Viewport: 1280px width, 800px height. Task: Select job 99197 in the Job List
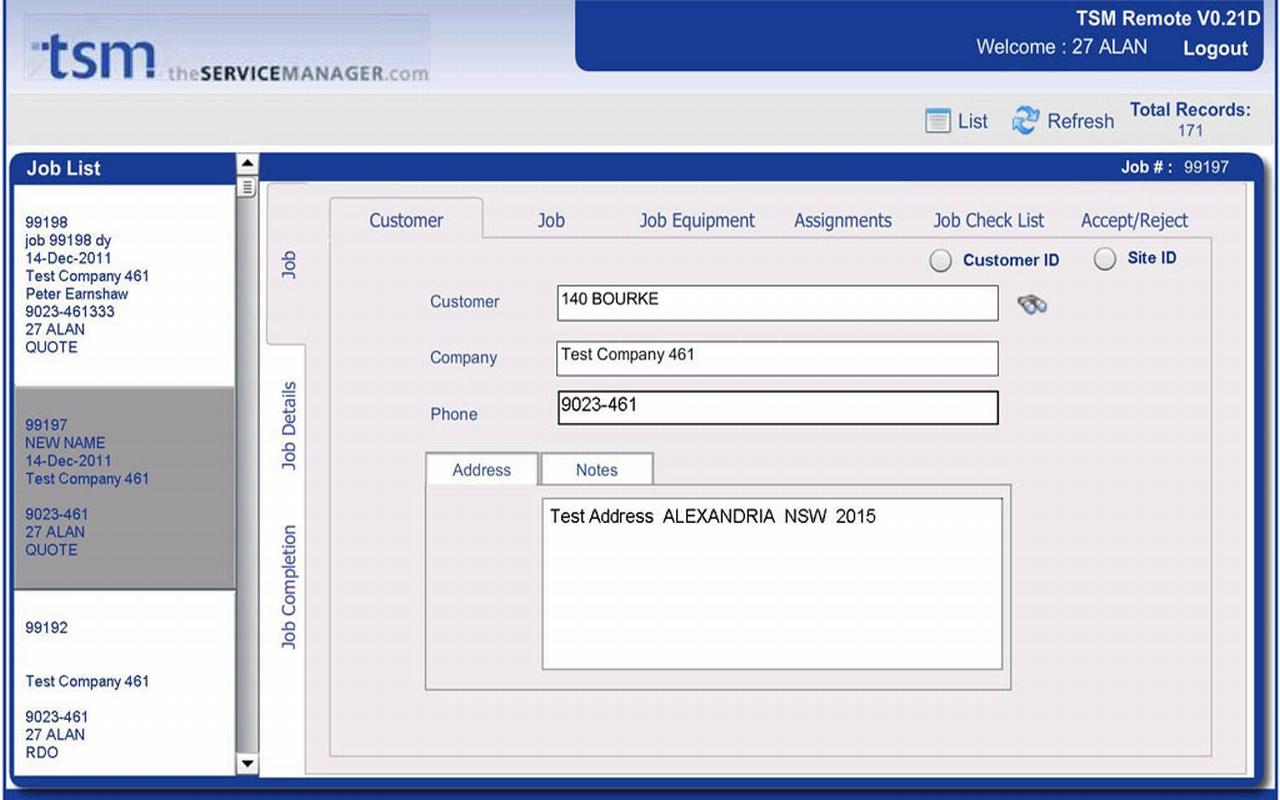tap(125, 488)
